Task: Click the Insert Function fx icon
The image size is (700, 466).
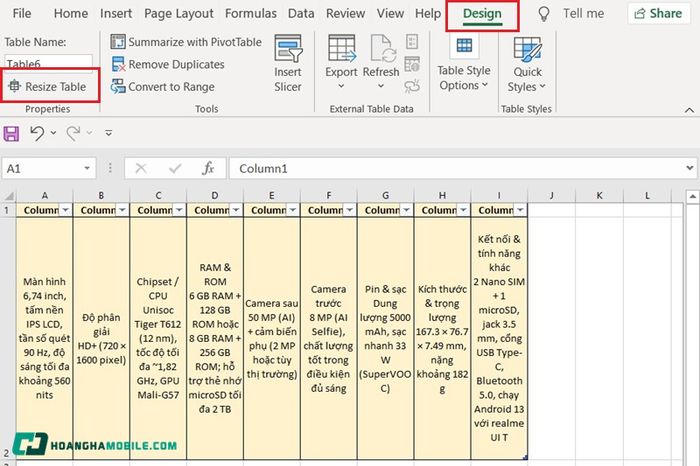Action: click(x=208, y=168)
